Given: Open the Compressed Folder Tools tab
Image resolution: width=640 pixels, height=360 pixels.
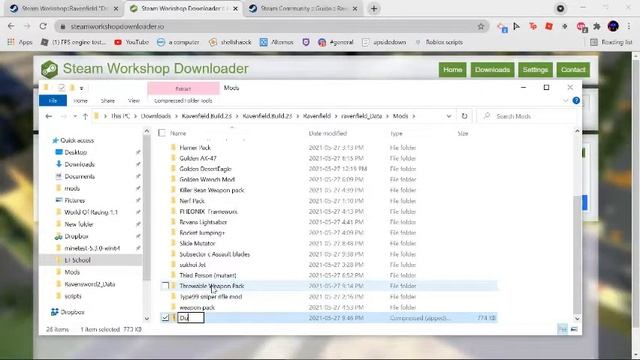Looking at the screenshot, I should pos(183,100).
